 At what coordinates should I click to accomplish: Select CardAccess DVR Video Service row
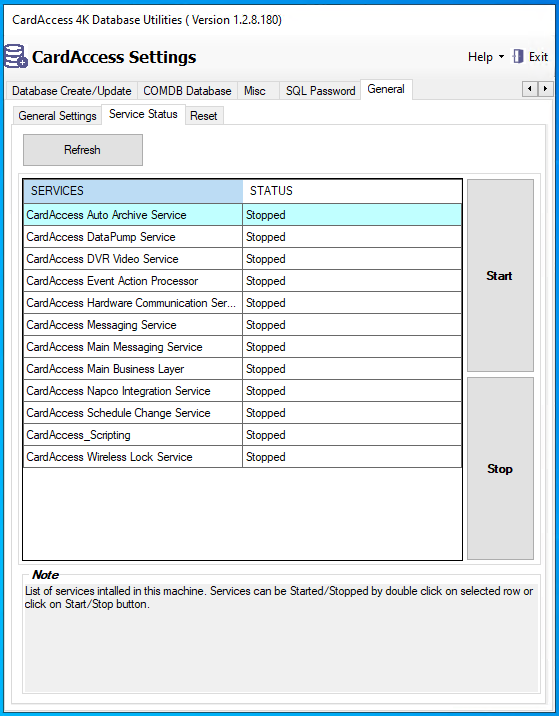pyautogui.click(x=243, y=258)
